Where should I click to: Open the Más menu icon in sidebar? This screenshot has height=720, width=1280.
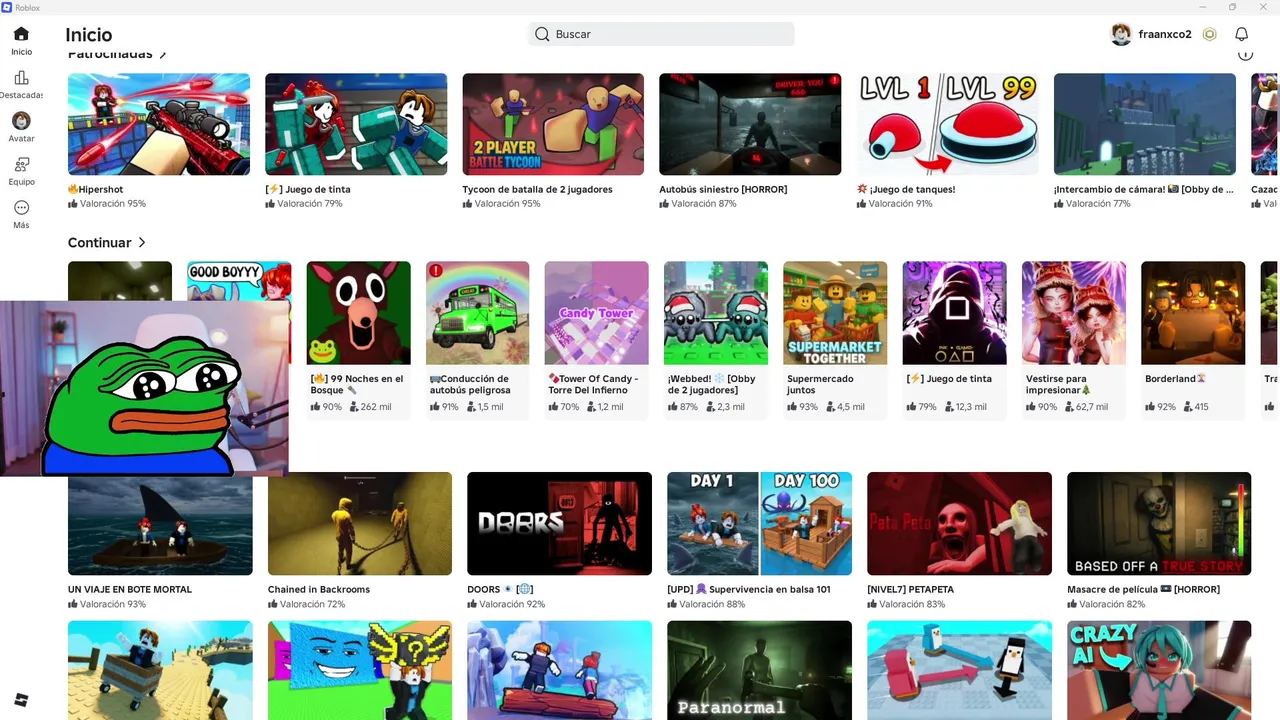coord(21,208)
